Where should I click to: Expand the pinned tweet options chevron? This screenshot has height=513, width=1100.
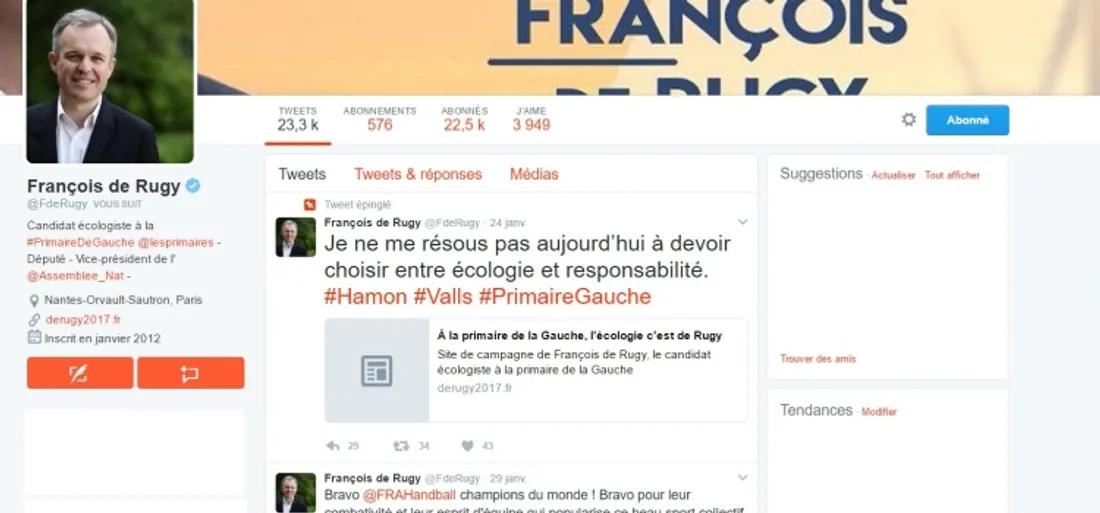coord(743,222)
